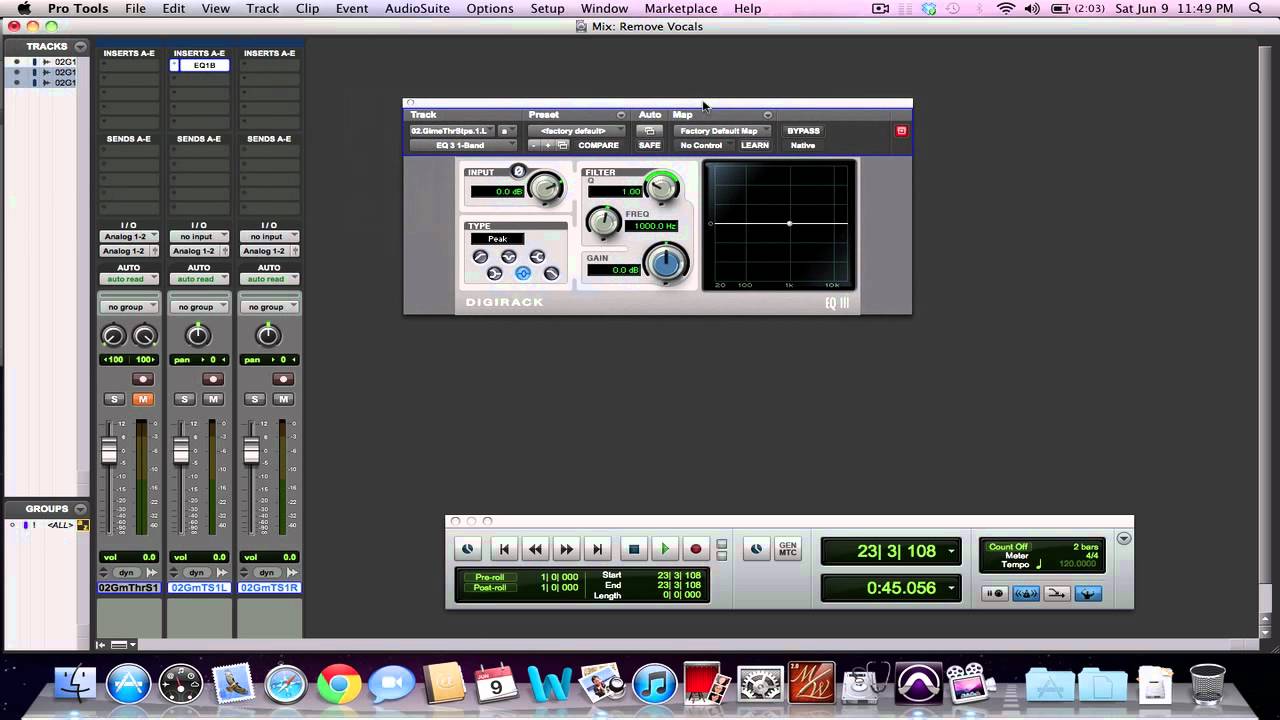The height and width of the screenshot is (720, 1280).
Task: Select the notch filter type icon in EQ
Action: point(509,257)
